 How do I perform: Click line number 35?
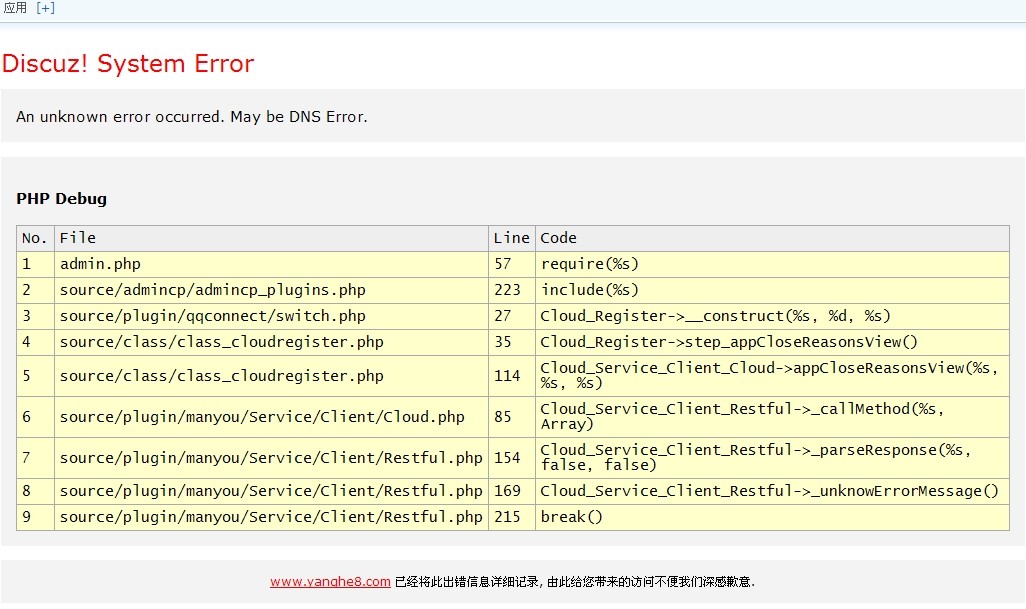click(512, 342)
